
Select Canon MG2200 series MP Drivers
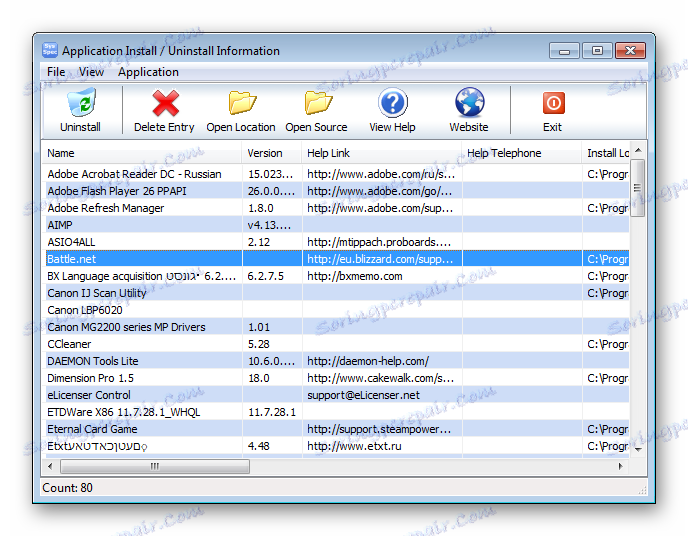pyautogui.click(x=336, y=327)
